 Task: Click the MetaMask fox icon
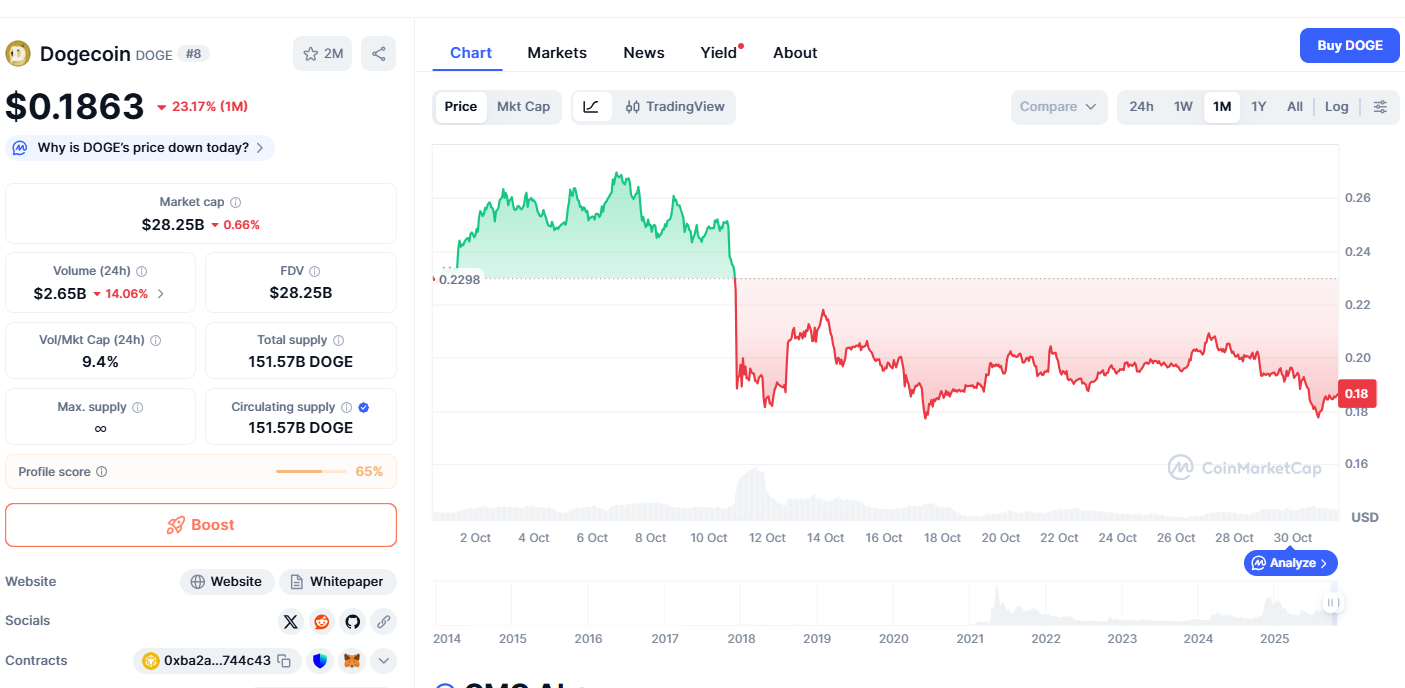[352, 661]
